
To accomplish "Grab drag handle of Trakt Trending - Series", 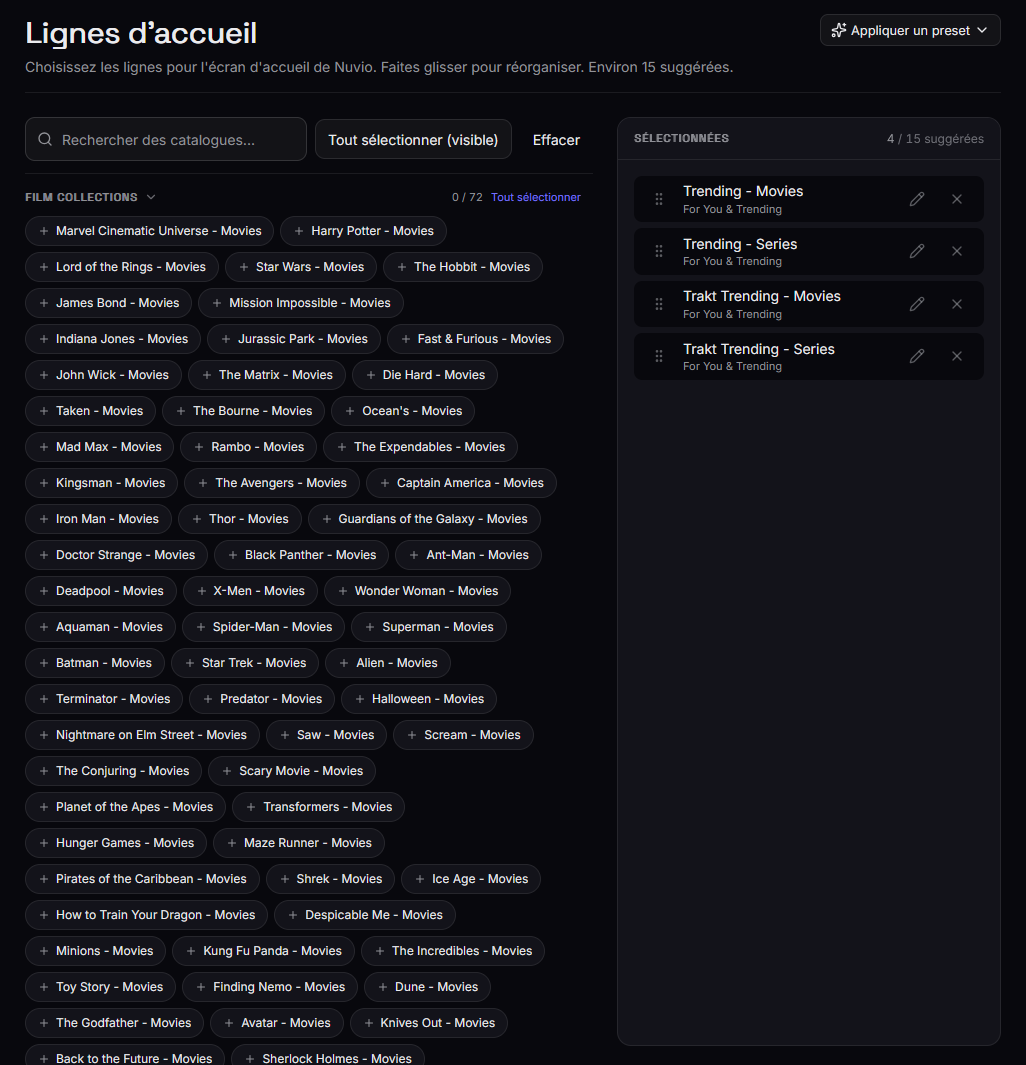I will (x=659, y=356).
